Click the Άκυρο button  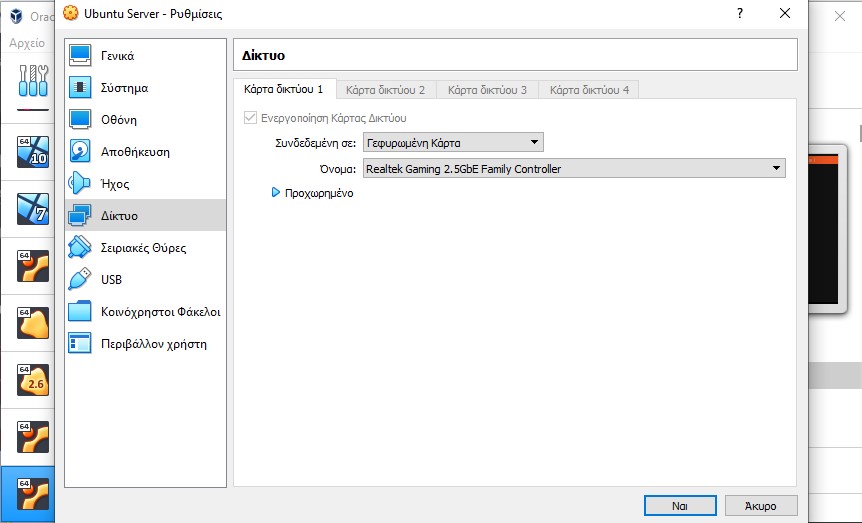(x=761, y=505)
